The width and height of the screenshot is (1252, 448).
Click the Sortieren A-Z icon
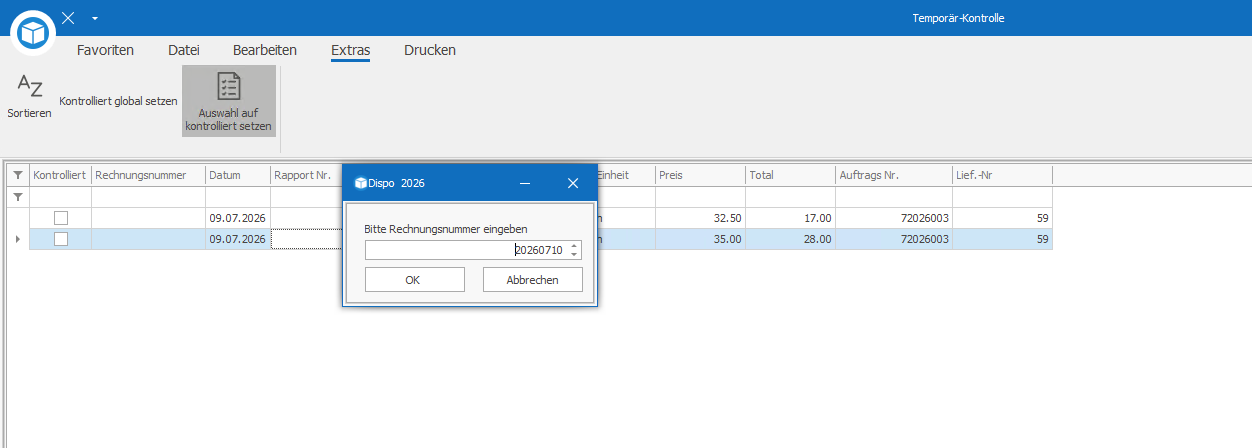click(x=30, y=87)
